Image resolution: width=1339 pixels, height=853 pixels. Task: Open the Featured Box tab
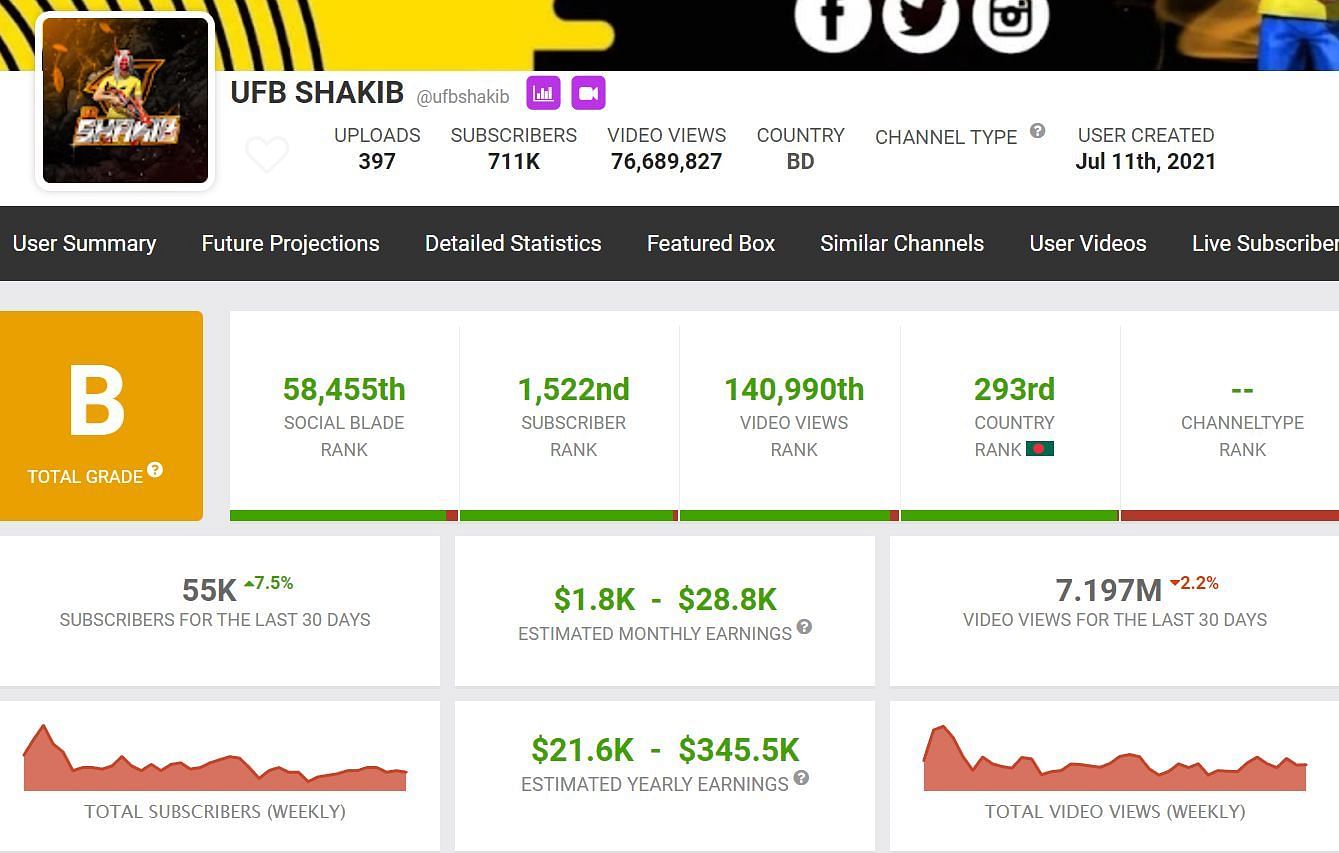click(x=711, y=243)
